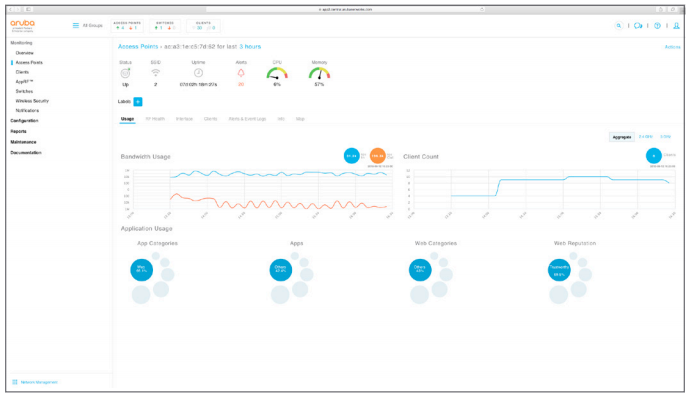Click the Clients summary counter
Image resolution: width=689 pixels, height=396 pixels.
203,25
